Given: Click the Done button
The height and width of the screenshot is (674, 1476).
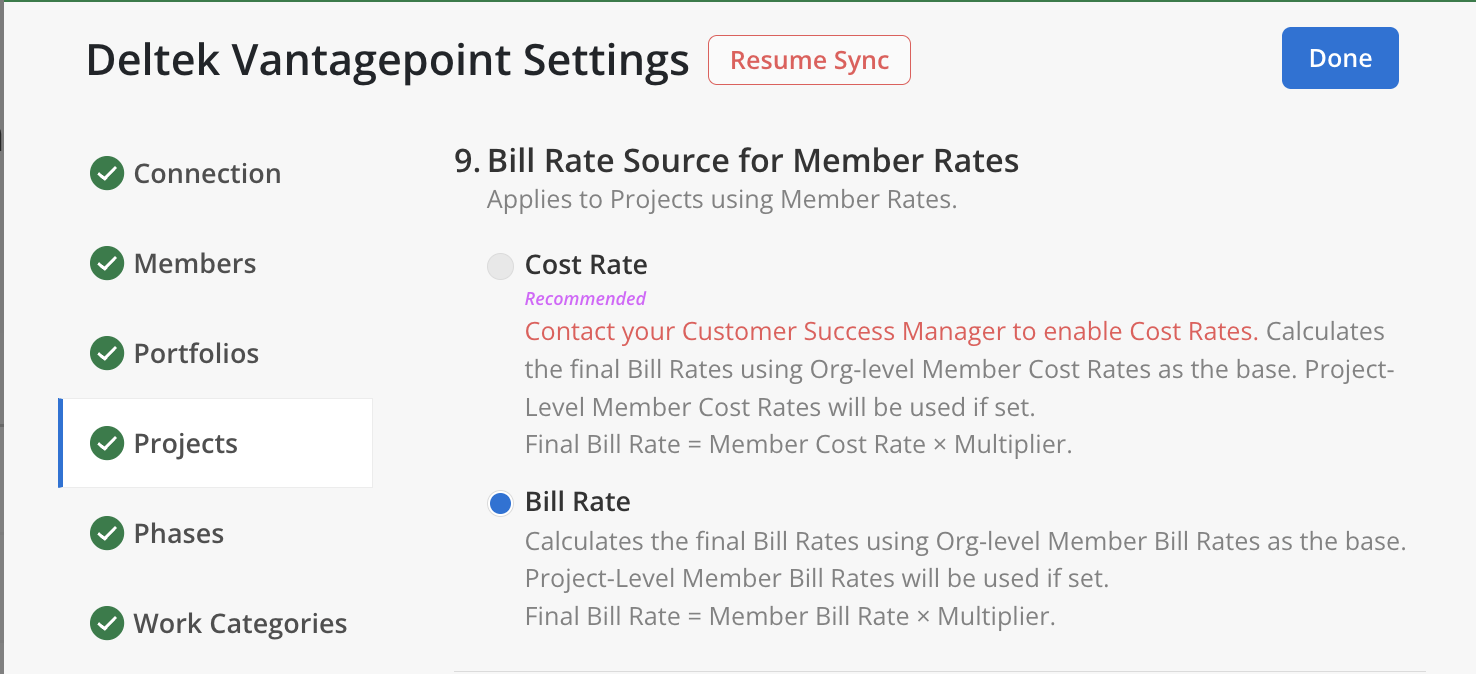Looking at the screenshot, I should tap(1340, 58).
